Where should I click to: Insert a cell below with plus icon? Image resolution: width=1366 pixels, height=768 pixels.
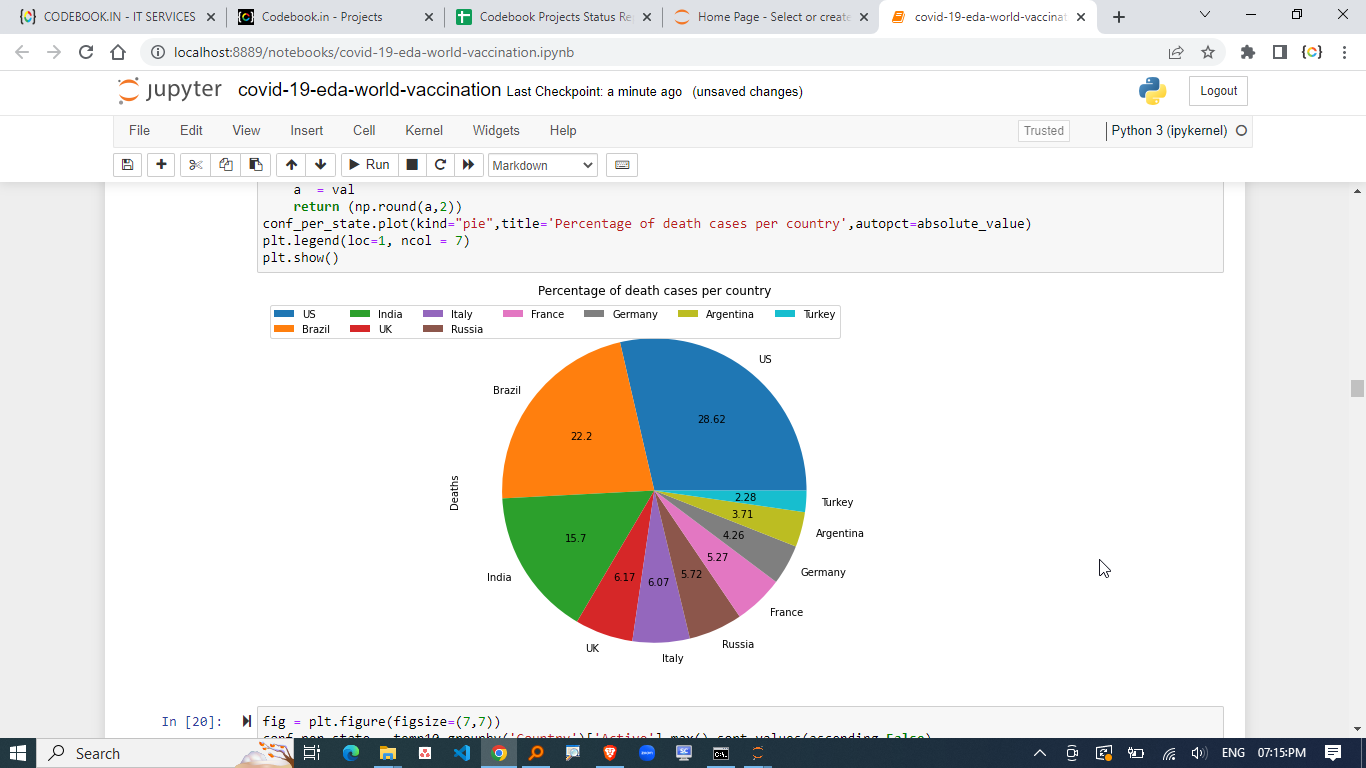[161, 165]
